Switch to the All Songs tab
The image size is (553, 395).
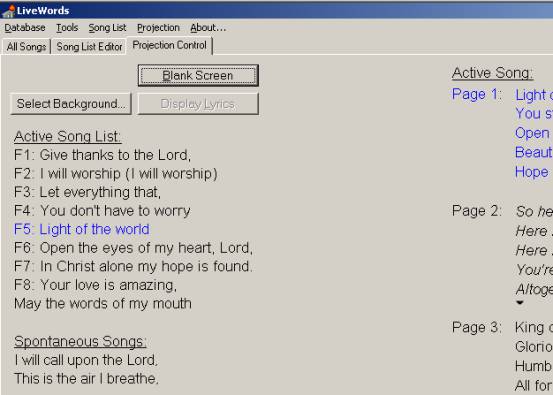pos(26,47)
